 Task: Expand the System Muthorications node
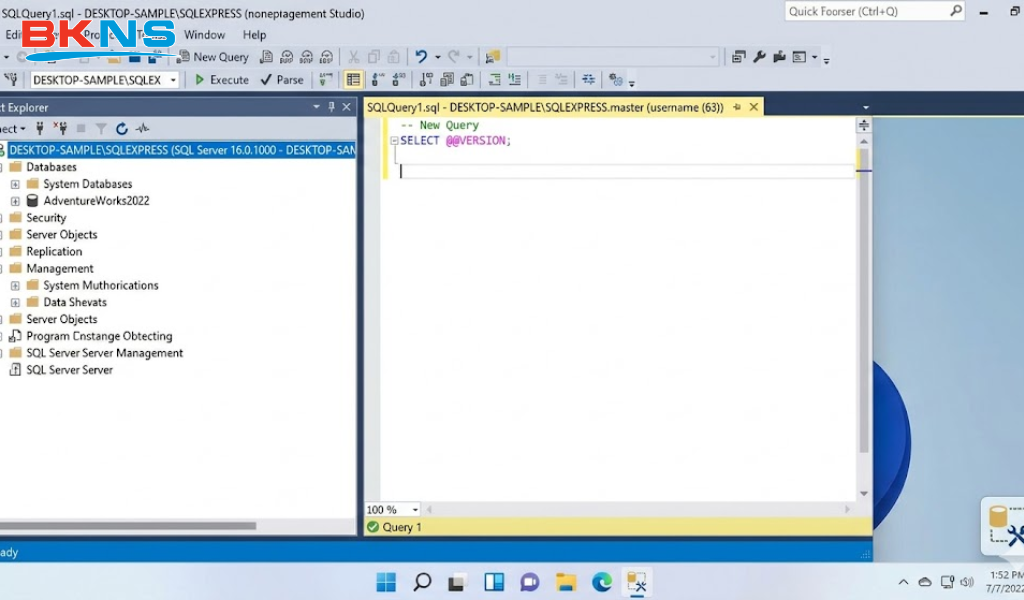[15, 285]
